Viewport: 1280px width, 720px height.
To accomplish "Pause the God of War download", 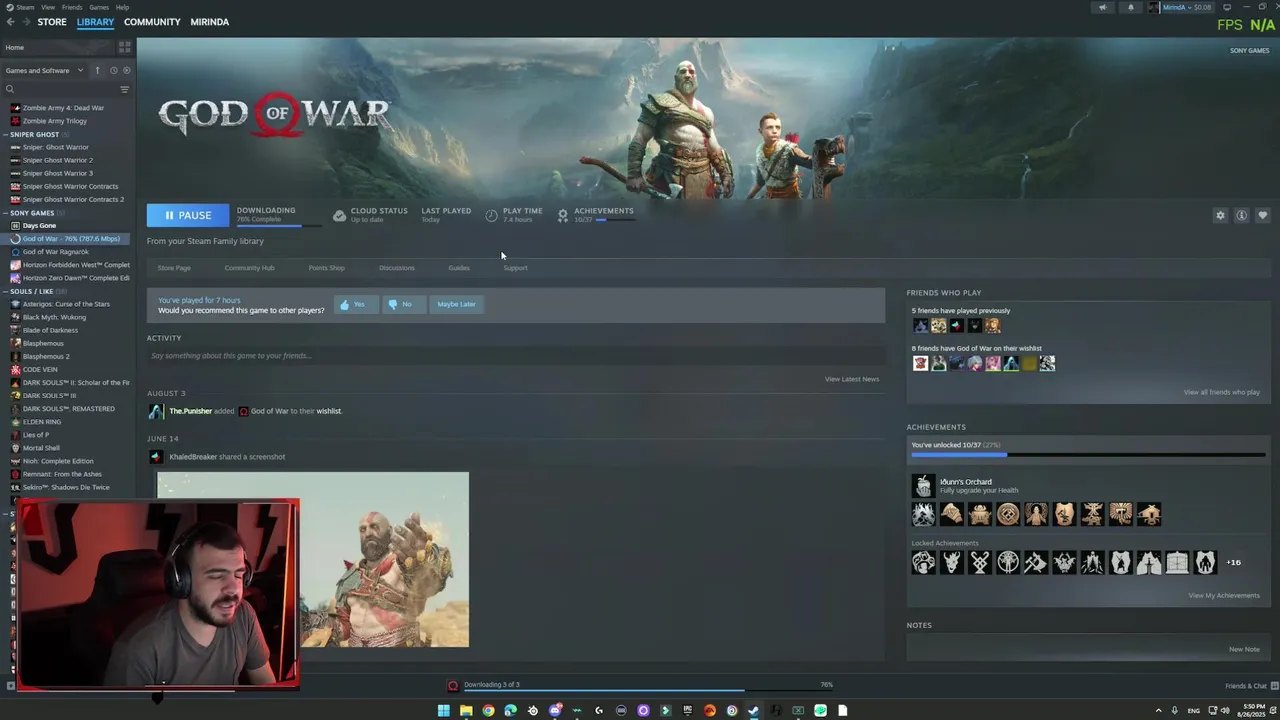I will pos(188,215).
